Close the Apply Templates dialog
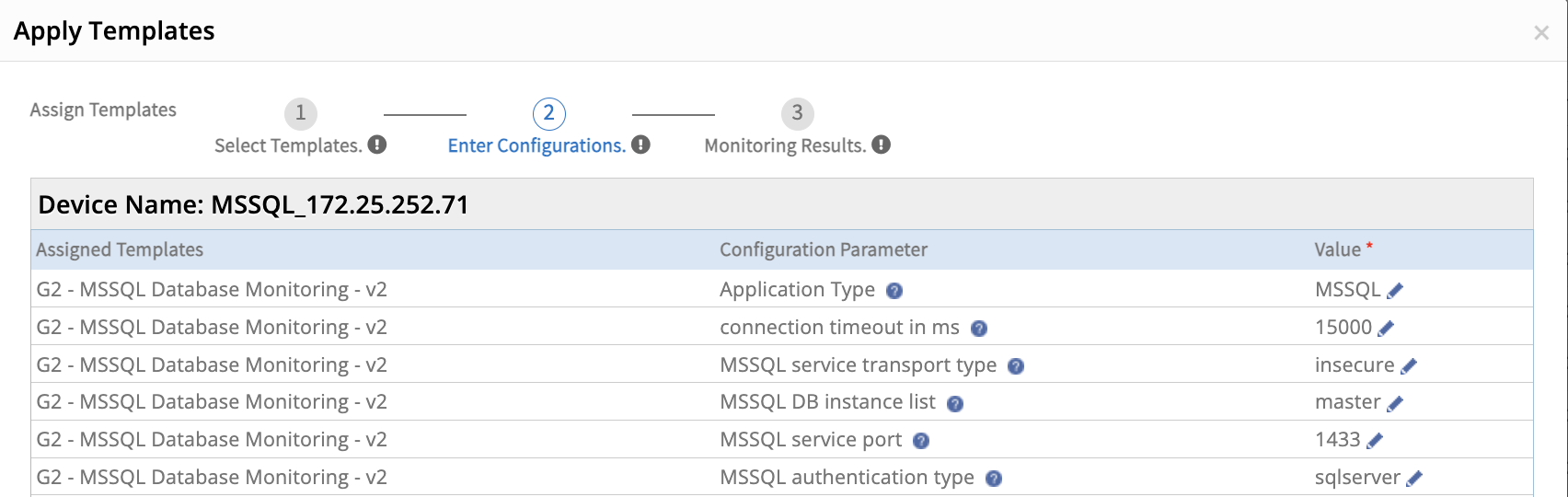The image size is (1568, 497). [1541, 33]
